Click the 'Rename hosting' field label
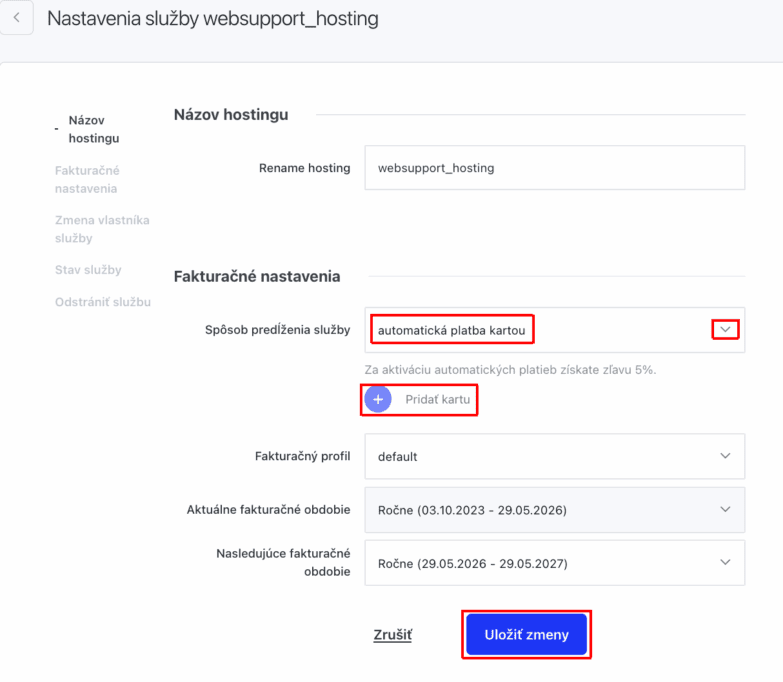Viewport: 783px width, 682px height. (x=304, y=168)
